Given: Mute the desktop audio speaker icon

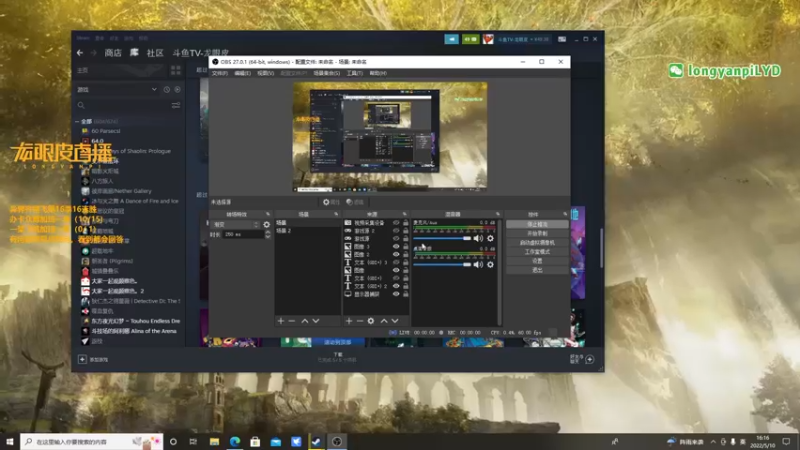Looking at the screenshot, I should (x=478, y=264).
